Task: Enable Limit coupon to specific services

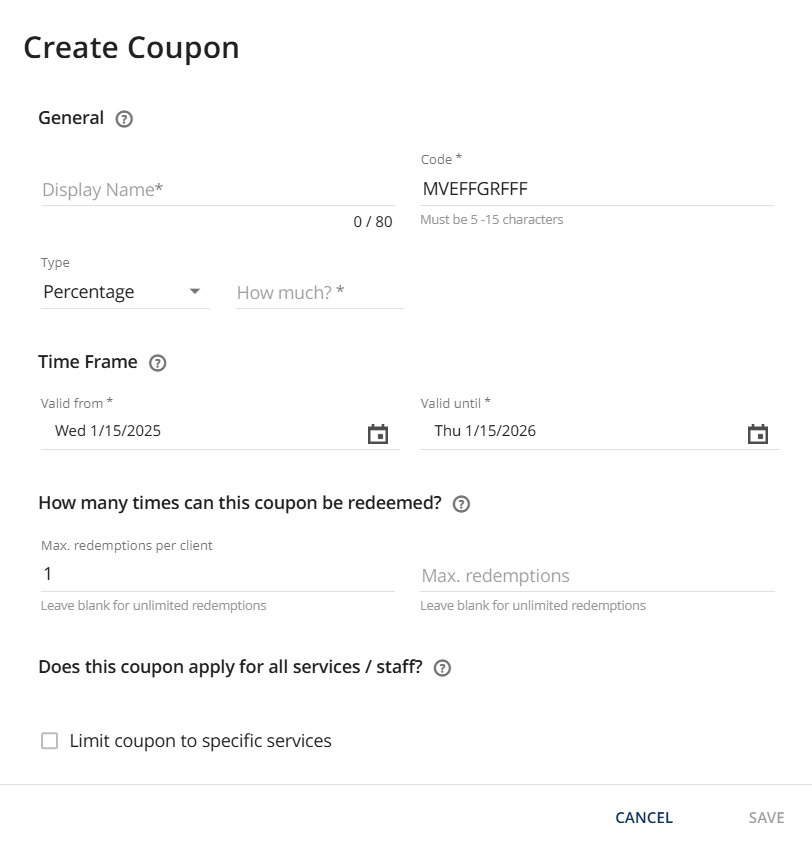Action: click(x=50, y=741)
